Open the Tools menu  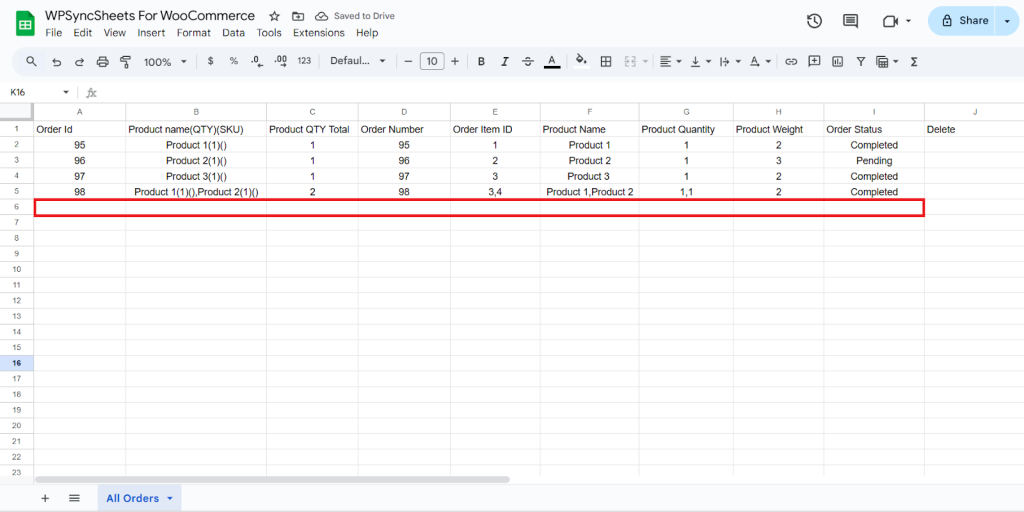coord(269,33)
